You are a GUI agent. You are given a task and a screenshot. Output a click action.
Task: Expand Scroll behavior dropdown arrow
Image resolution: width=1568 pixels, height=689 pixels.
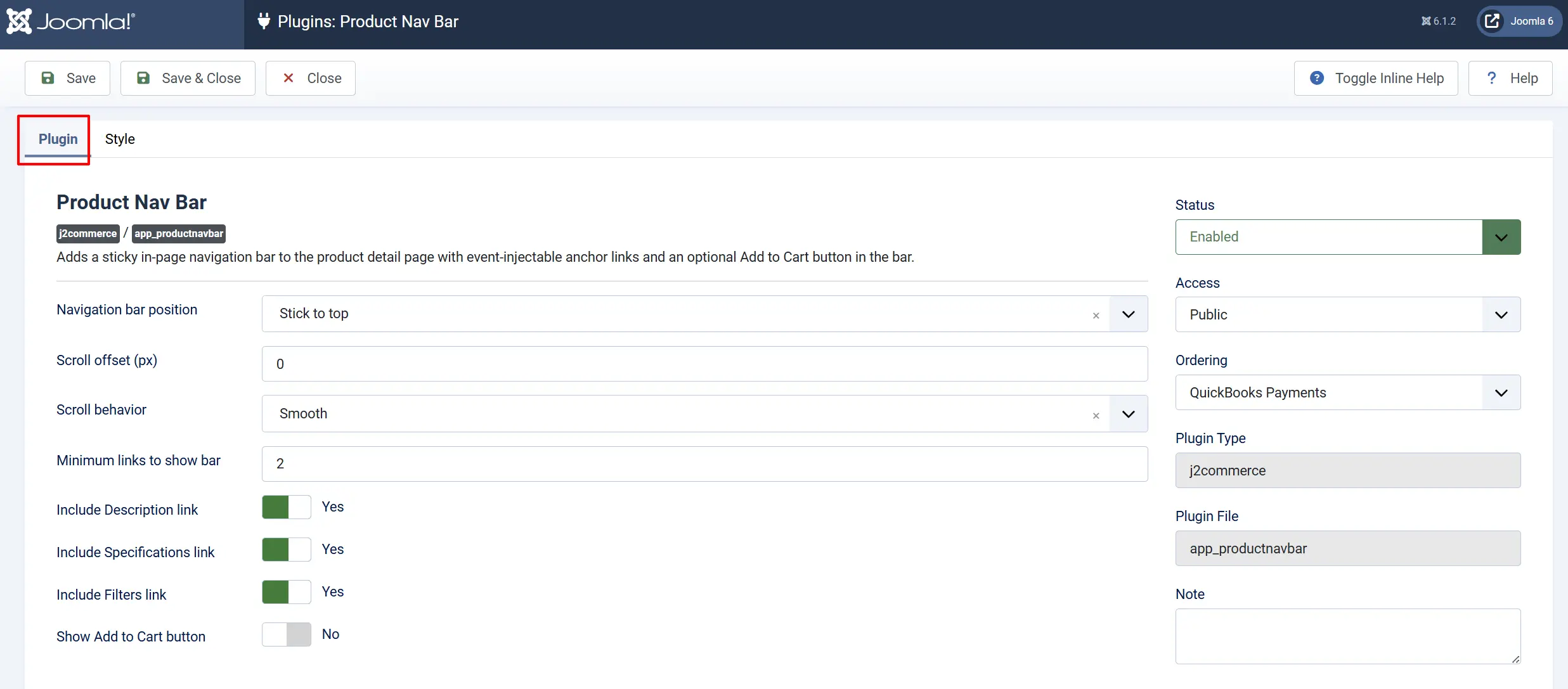[x=1129, y=414]
